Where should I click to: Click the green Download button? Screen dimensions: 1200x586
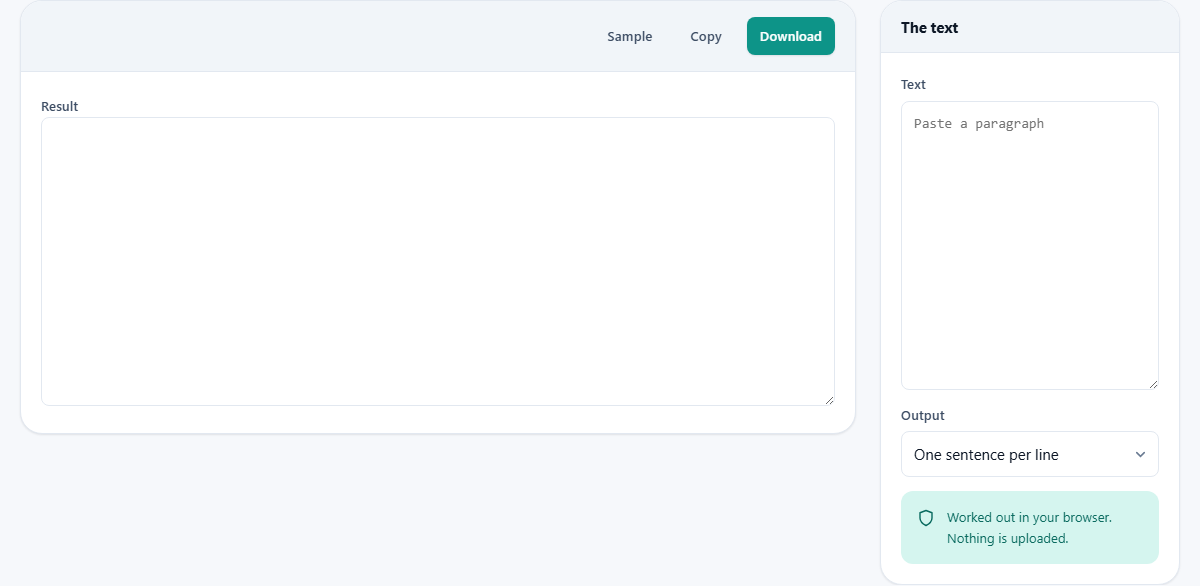(791, 36)
